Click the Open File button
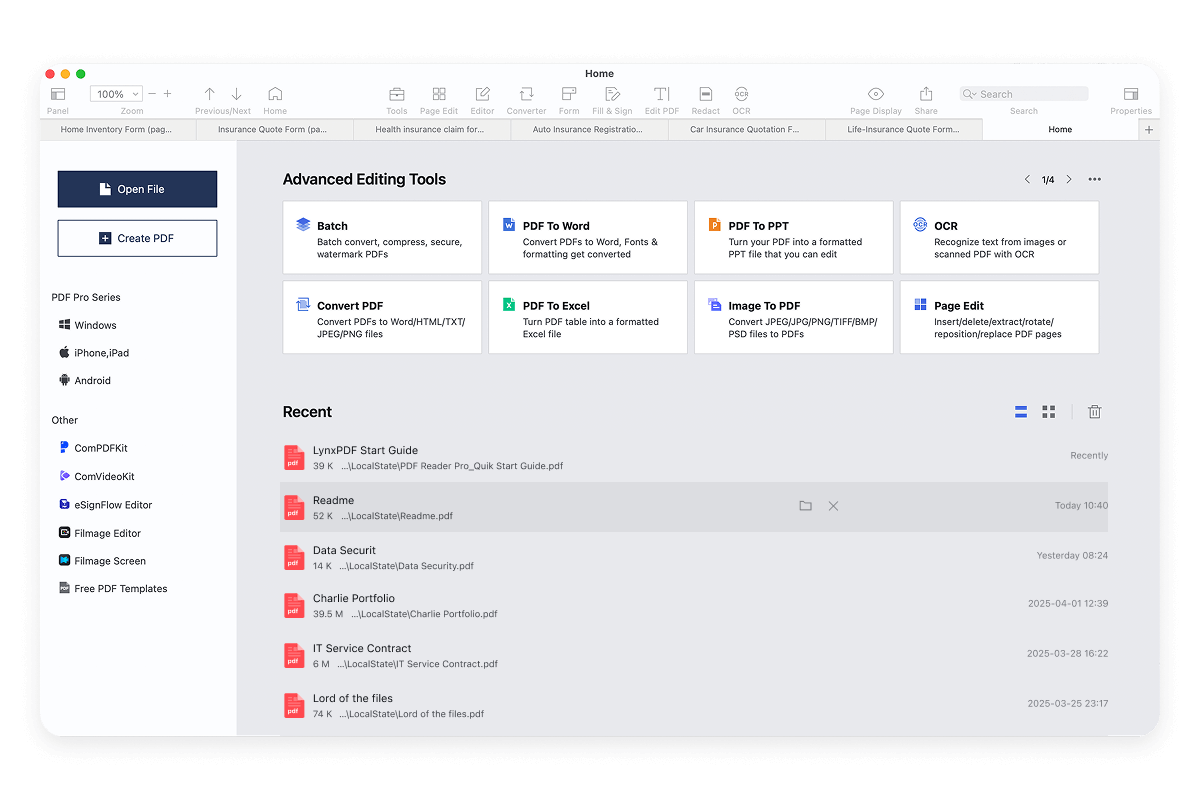Screen dimensions: 1200x800 point(137,189)
